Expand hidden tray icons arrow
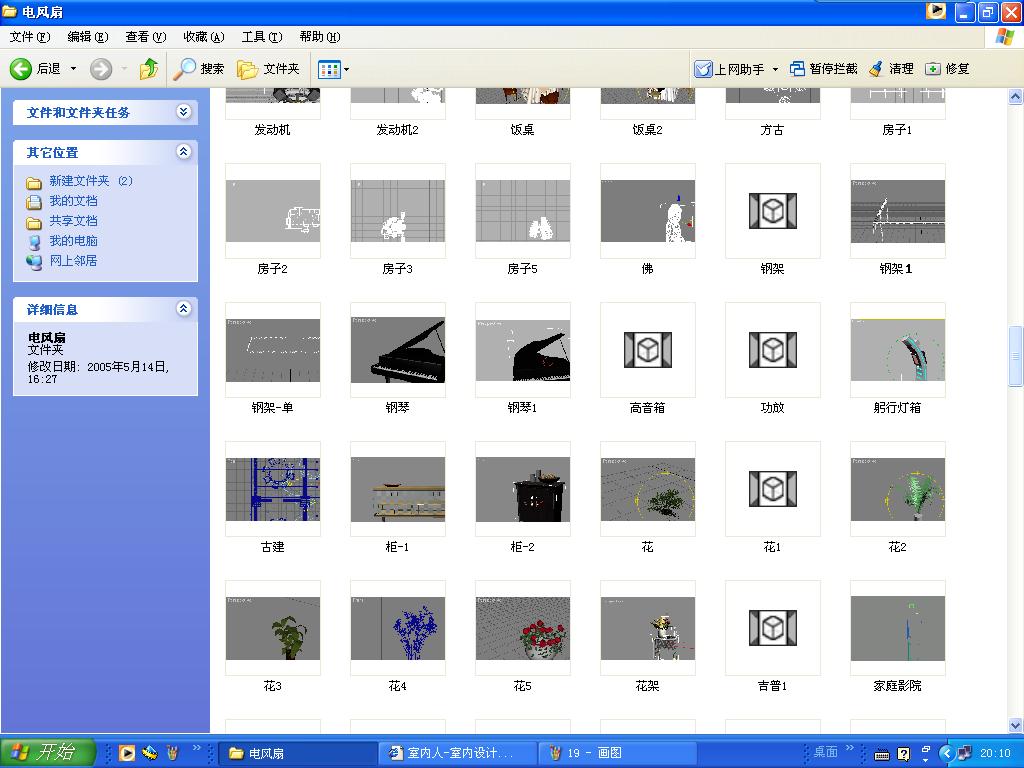1024x768 pixels. point(946,754)
